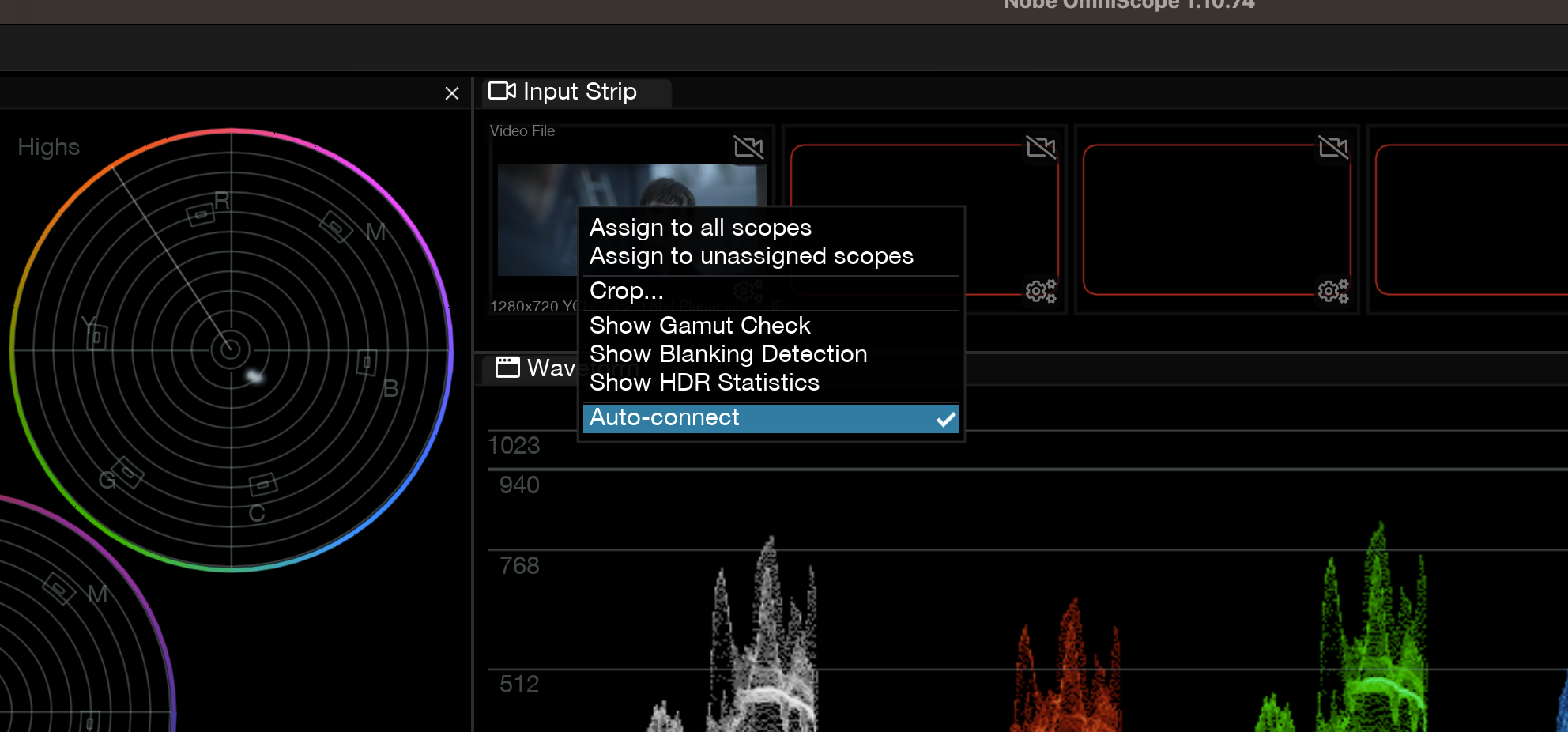
Task: Toggle camera-off icon on second input slot
Action: 1041,147
